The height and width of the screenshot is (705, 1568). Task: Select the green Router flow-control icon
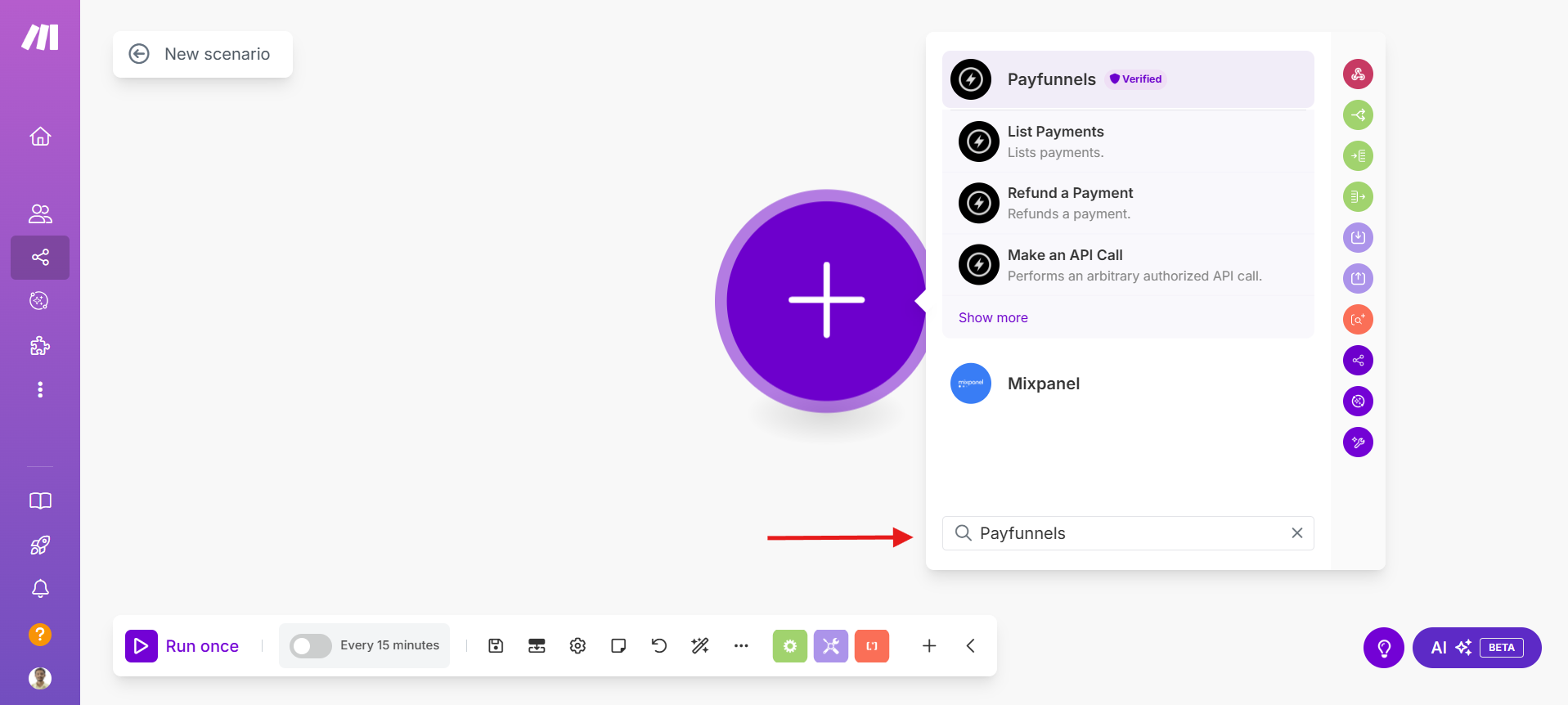pyautogui.click(x=1358, y=115)
